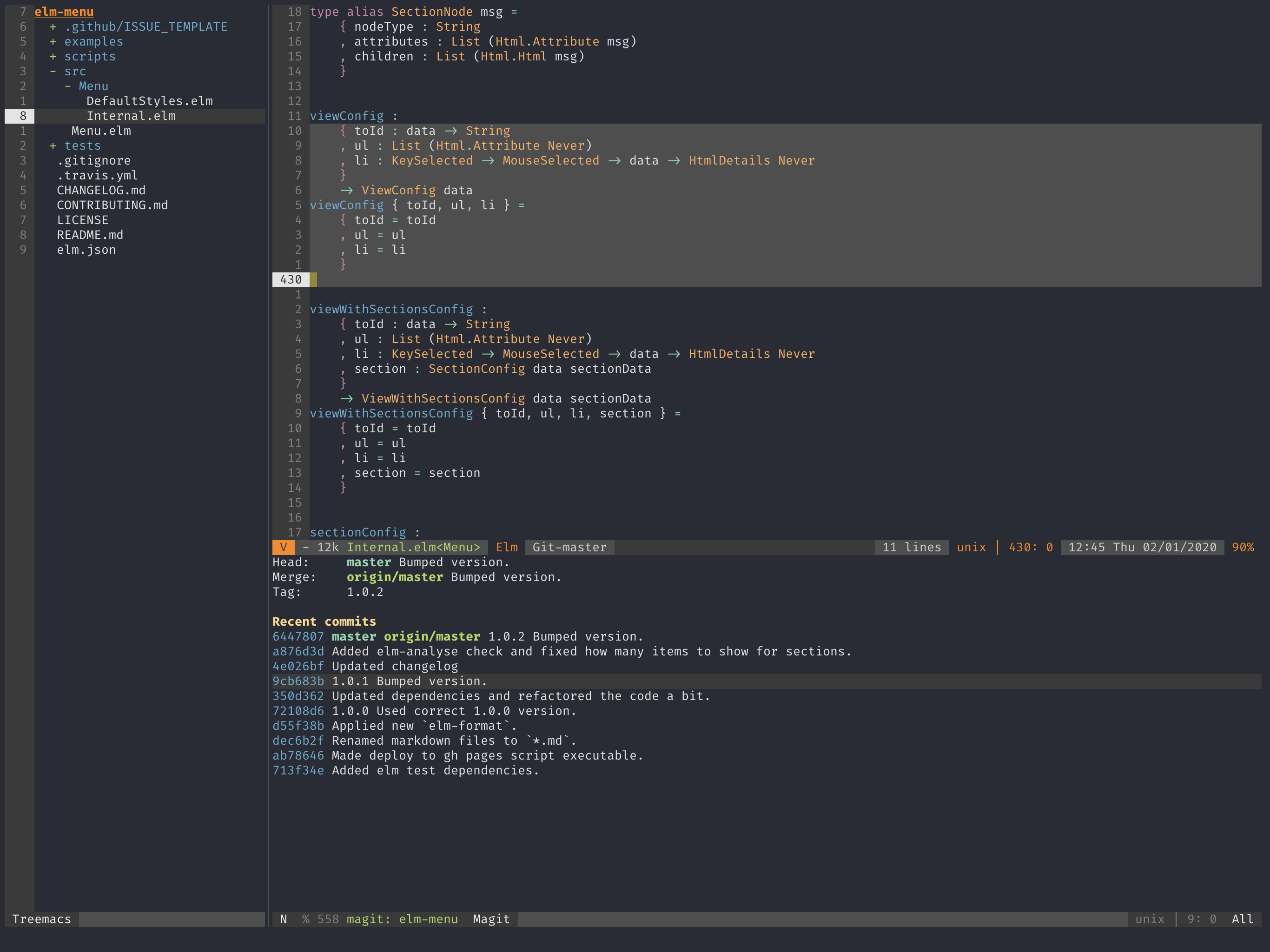Click unix encoding in editor modeline

(971, 548)
